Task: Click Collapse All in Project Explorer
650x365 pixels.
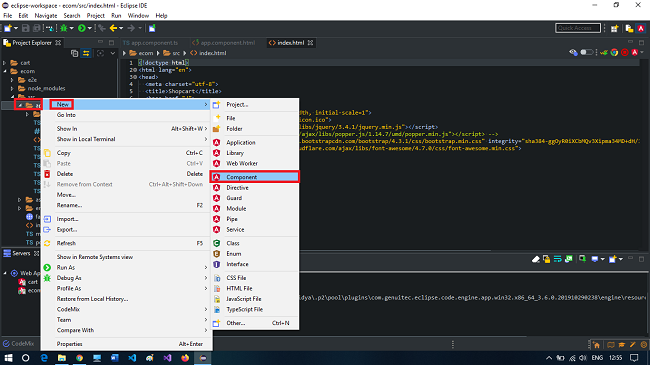Action: [x=75, y=53]
